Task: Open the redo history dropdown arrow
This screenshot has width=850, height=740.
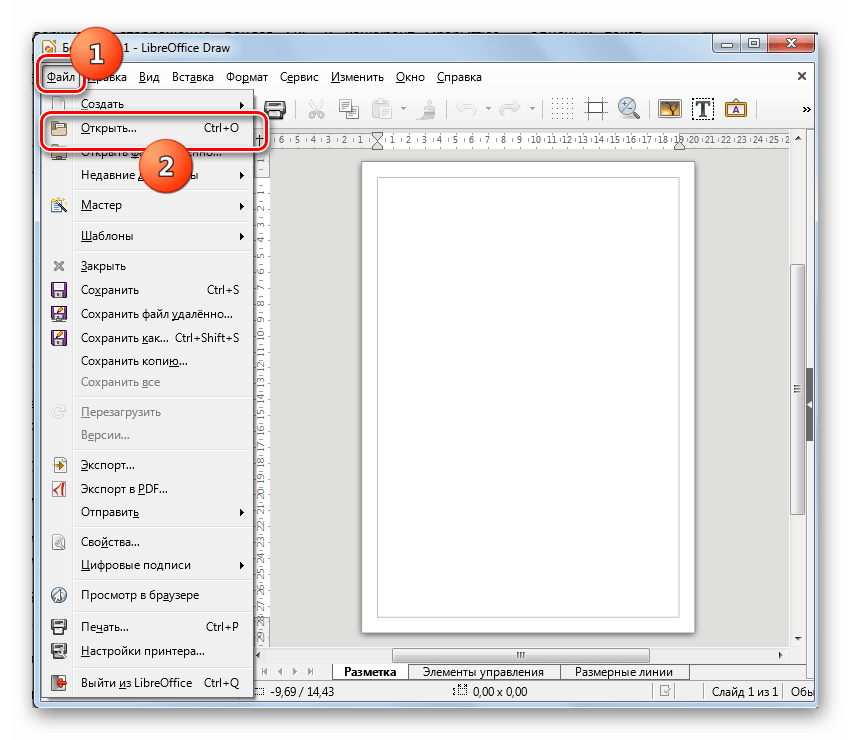Action: [532, 108]
